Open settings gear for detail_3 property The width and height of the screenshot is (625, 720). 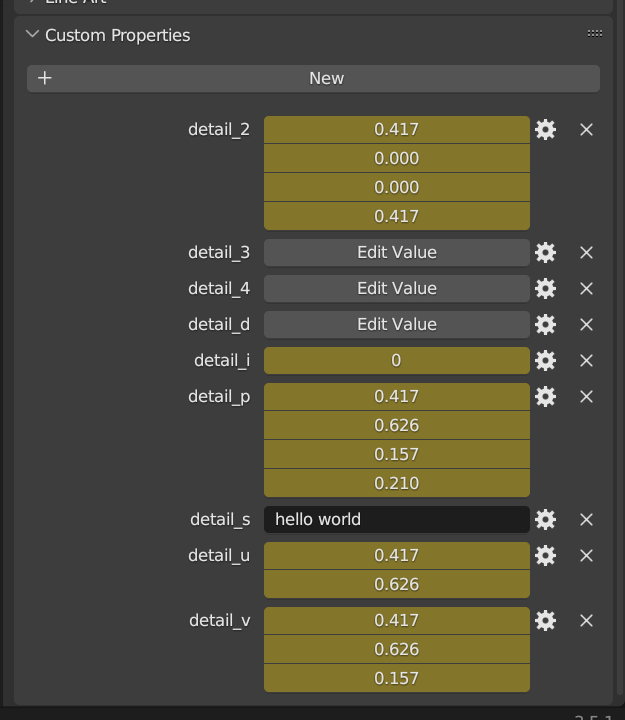[x=546, y=253]
